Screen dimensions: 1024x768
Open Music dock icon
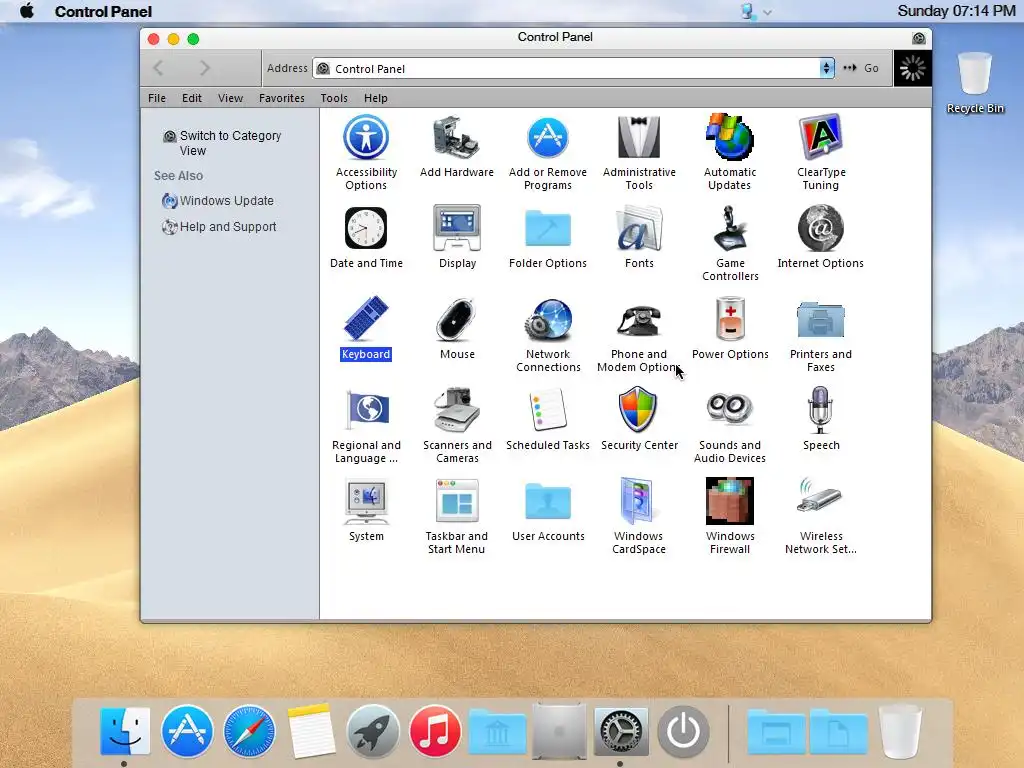point(435,731)
